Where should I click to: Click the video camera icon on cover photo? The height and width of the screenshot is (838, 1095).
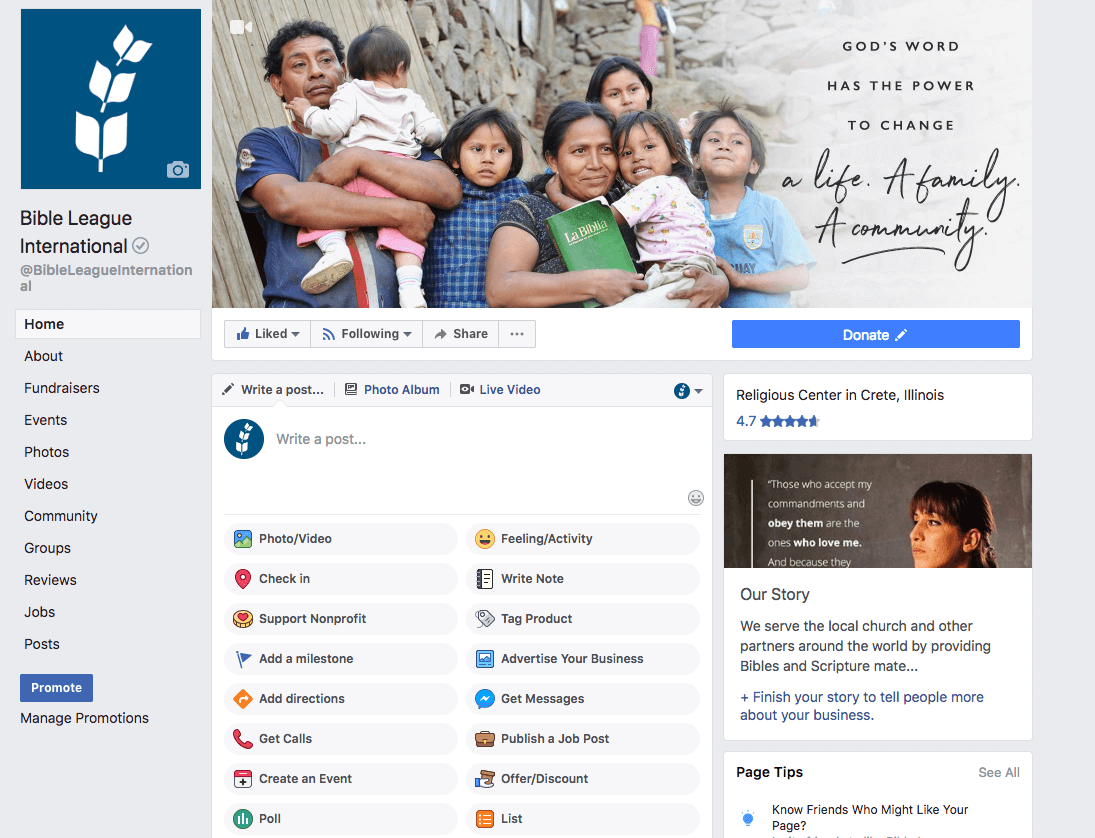(x=240, y=27)
